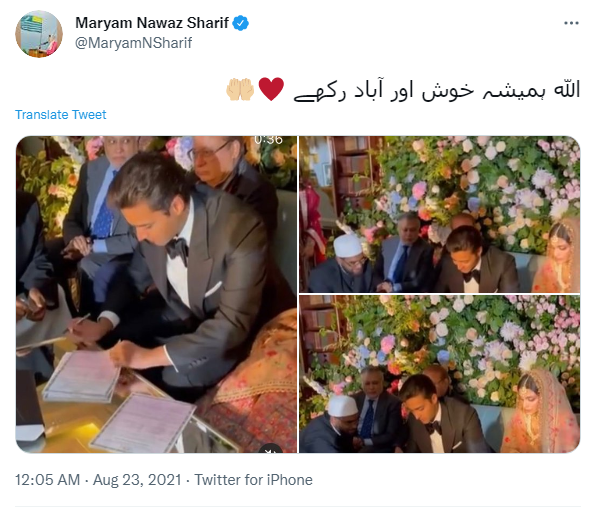Open the round profile avatar picture
Viewport: 597px width, 508px height.
pos(39,34)
